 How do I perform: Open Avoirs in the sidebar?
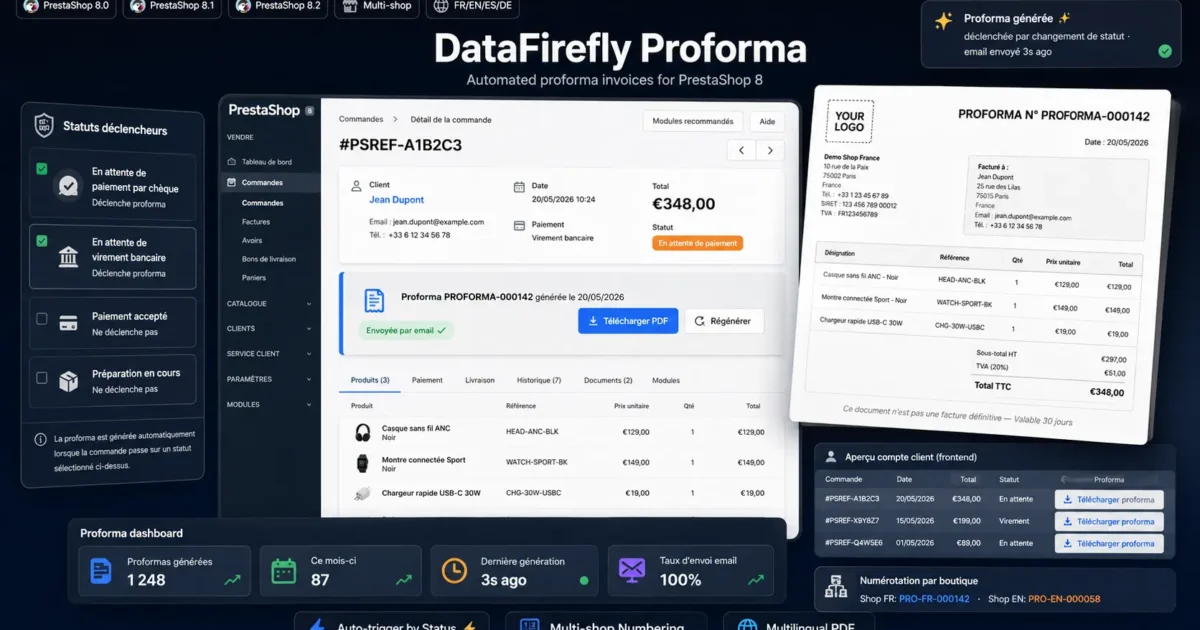pos(252,240)
